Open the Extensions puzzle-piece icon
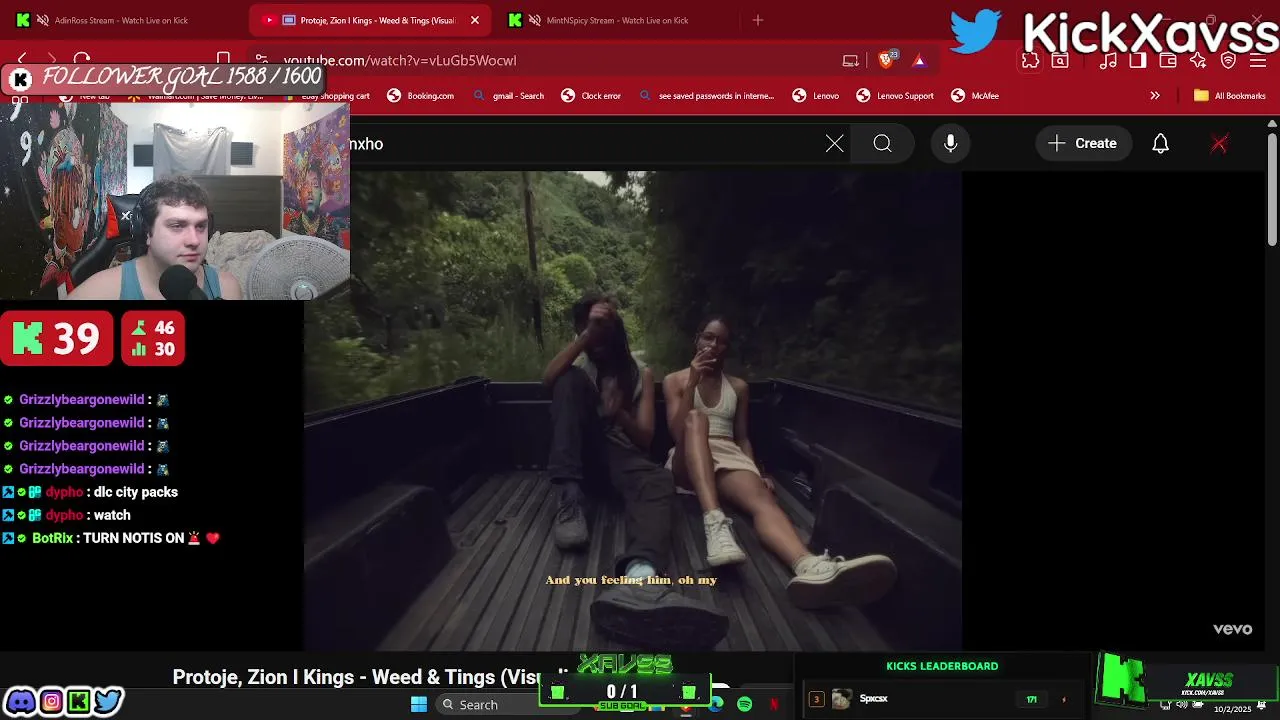The image size is (1280, 720). coord(1031,61)
